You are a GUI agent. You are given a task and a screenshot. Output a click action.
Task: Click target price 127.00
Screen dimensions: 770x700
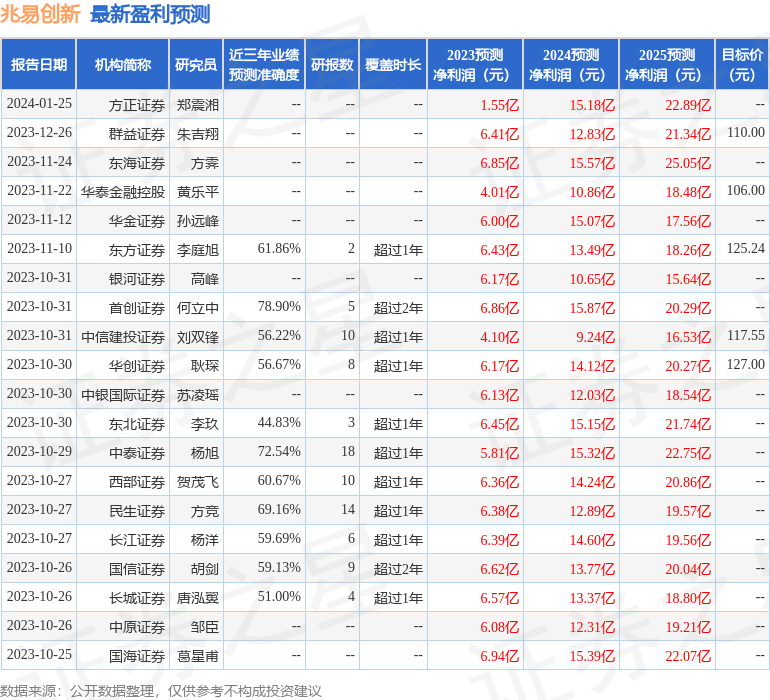point(745,364)
